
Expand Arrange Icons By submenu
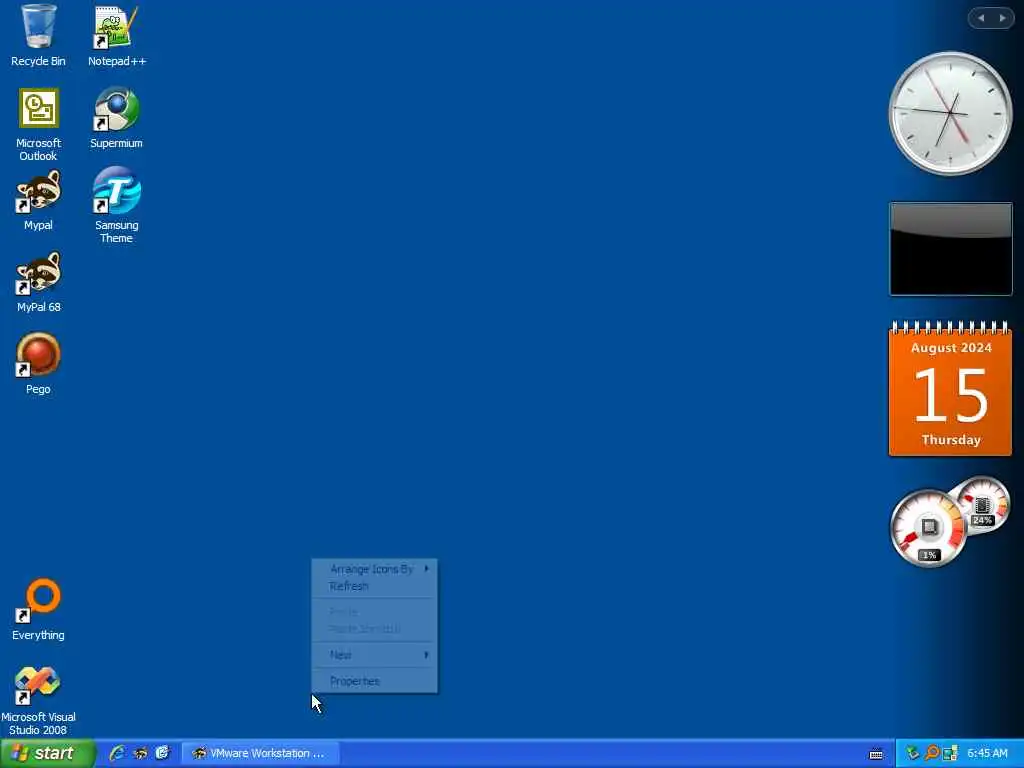[375, 569]
